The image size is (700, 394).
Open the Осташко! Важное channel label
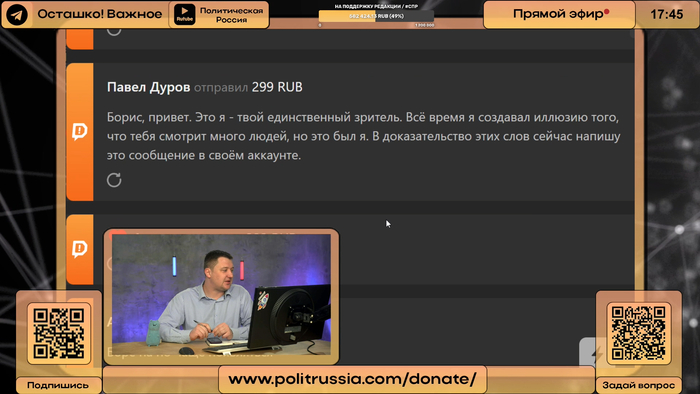tap(100, 14)
